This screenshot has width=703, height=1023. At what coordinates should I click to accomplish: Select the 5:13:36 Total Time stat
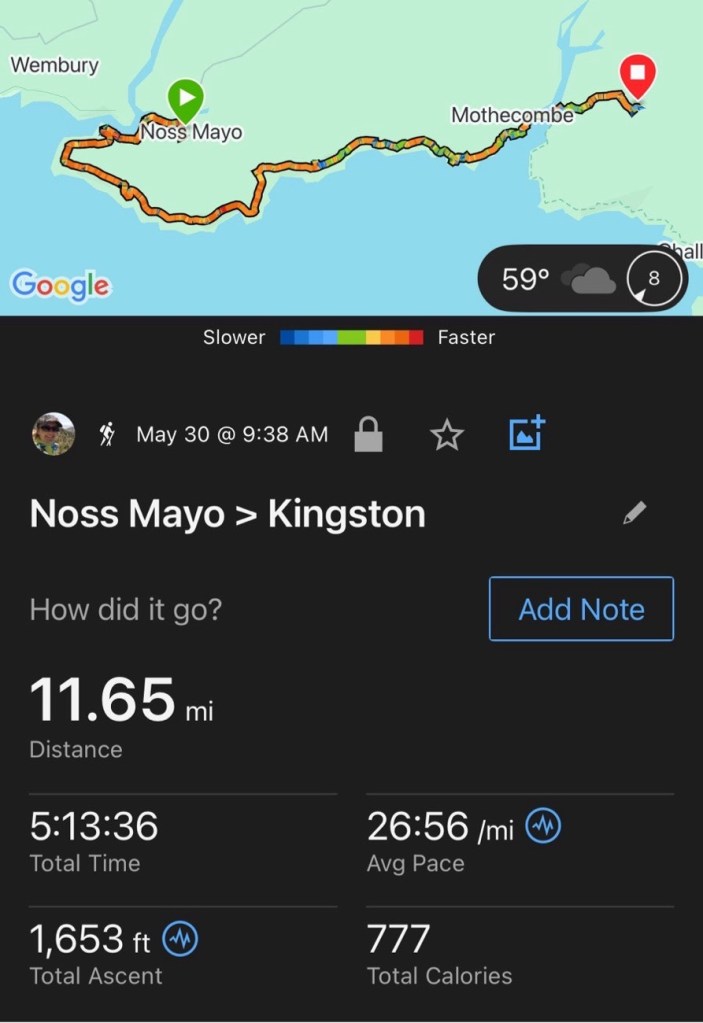point(94,839)
